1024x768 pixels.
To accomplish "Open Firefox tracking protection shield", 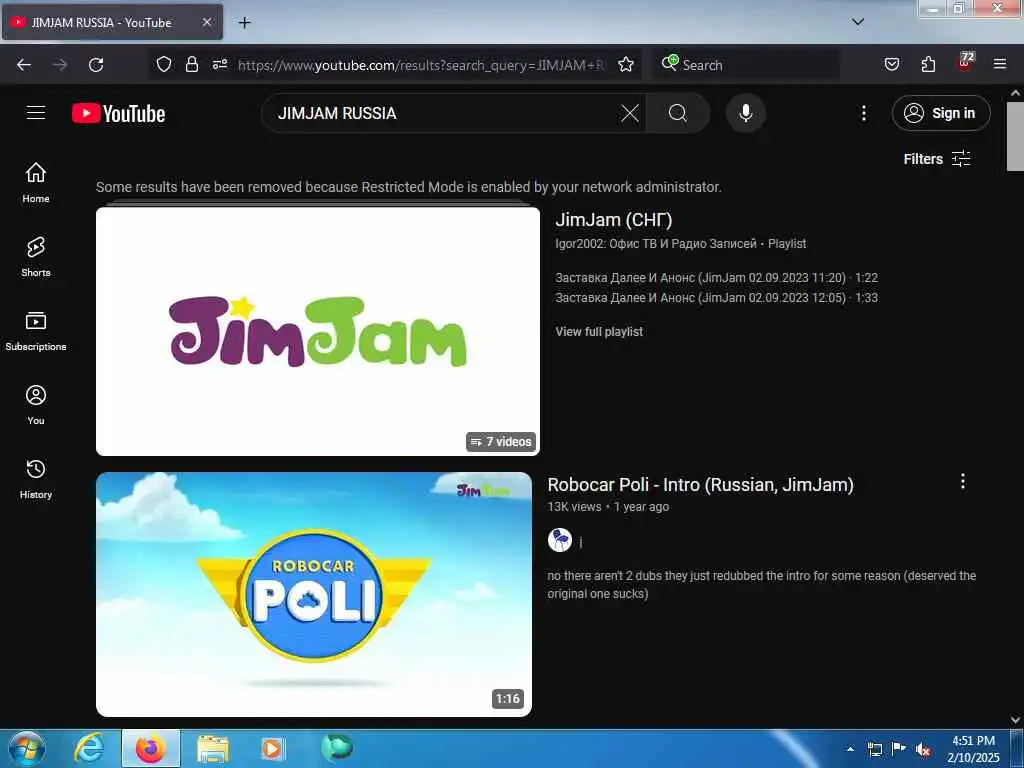I will [x=164, y=64].
